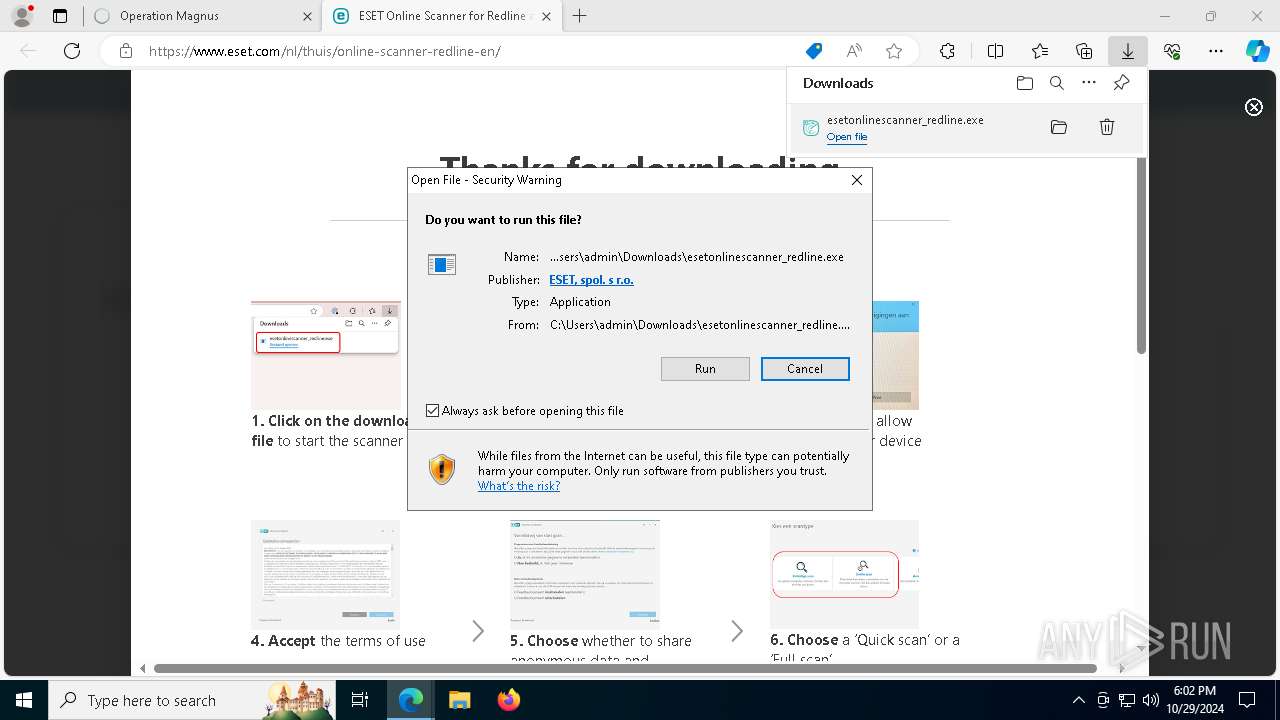Launch Firefox from the taskbar
This screenshot has height=720, width=1280.
[508, 700]
